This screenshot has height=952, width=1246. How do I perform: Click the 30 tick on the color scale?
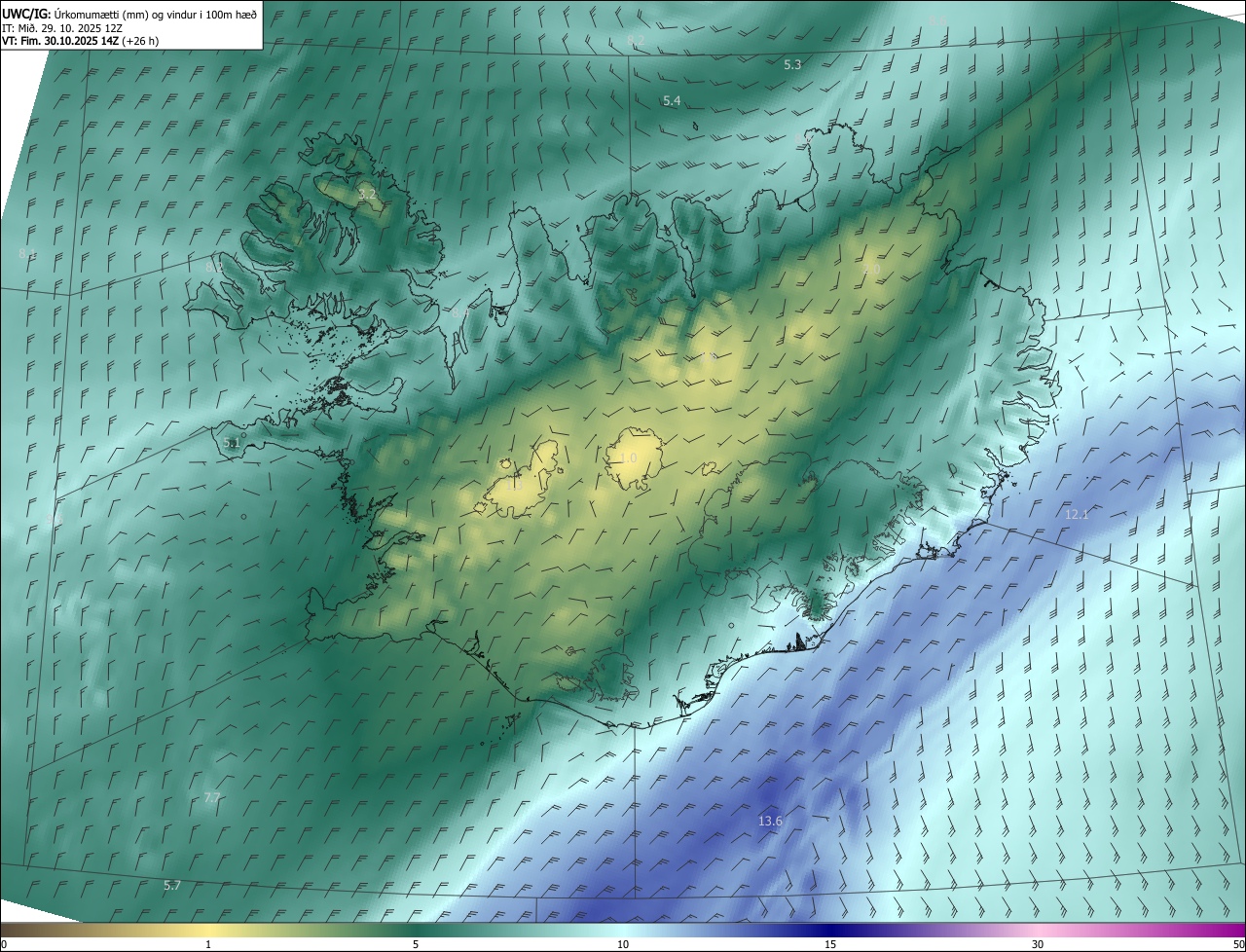1038,944
